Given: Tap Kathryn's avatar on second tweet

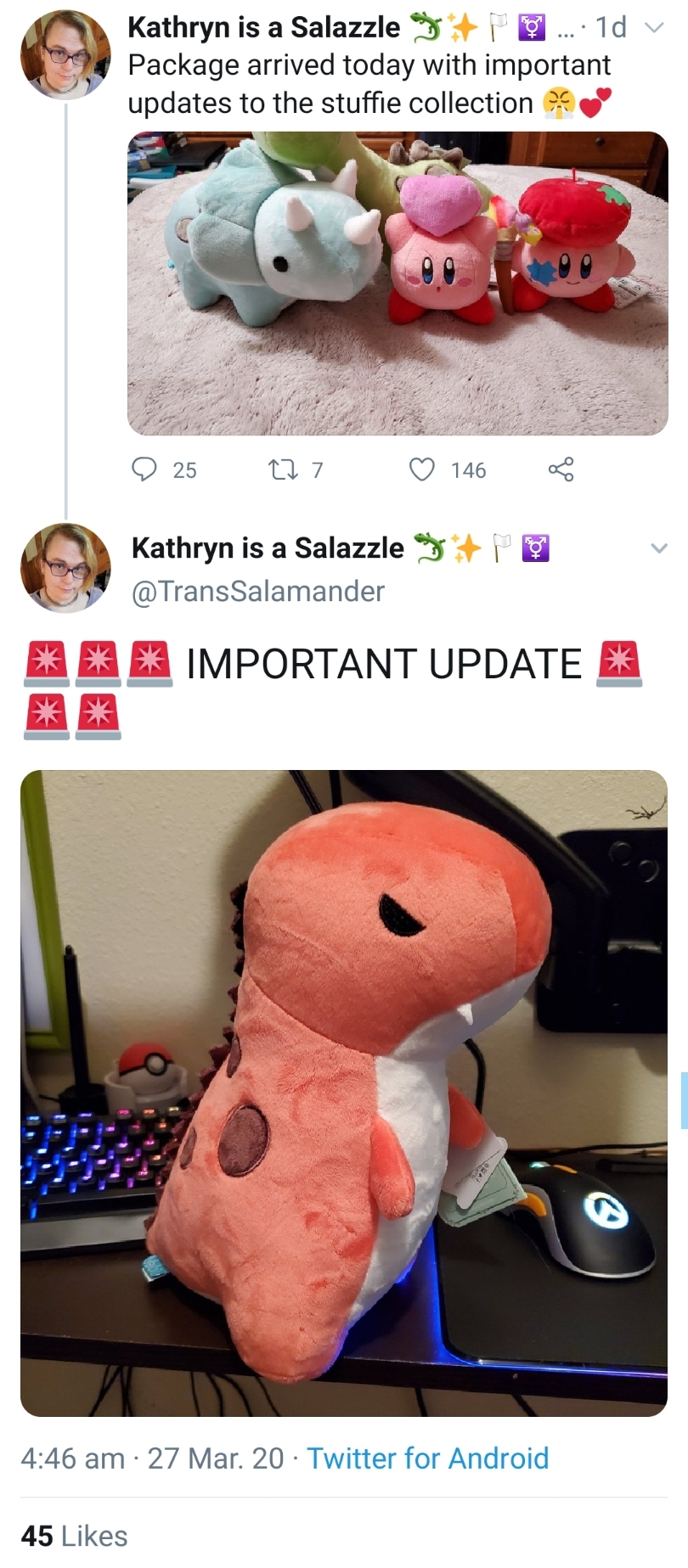Looking at the screenshot, I should click(65, 568).
